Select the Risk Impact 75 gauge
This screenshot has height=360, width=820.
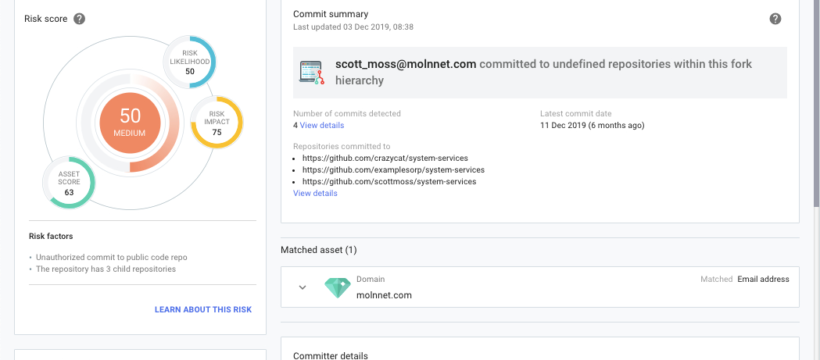(217, 122)
